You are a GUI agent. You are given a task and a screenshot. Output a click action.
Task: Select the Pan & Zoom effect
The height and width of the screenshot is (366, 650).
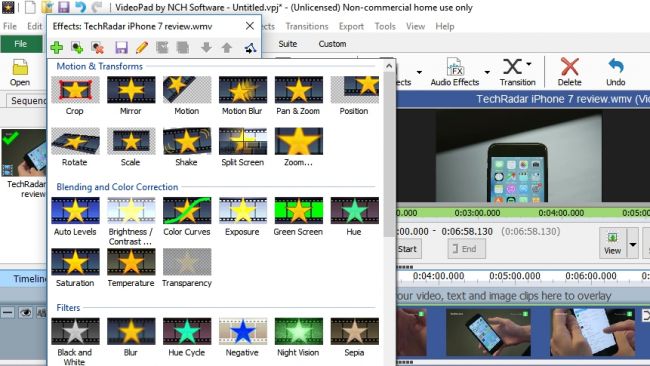298,96
